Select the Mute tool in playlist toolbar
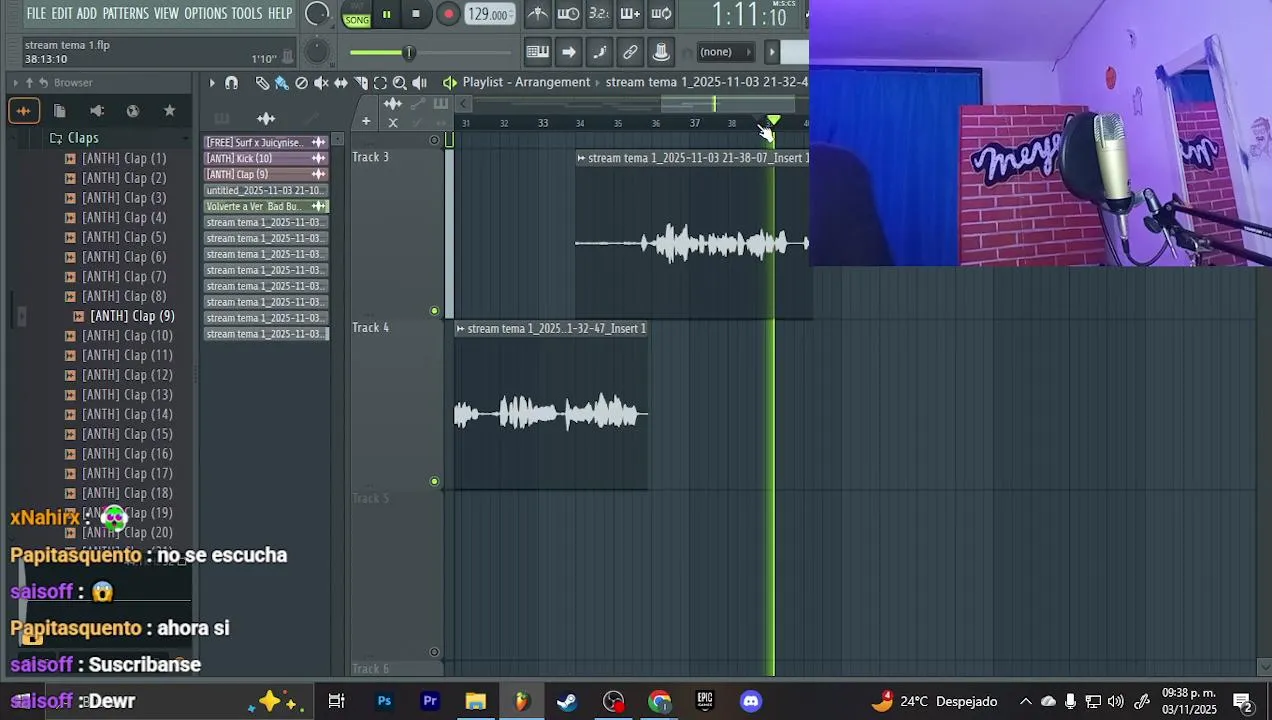 [321, 83]
